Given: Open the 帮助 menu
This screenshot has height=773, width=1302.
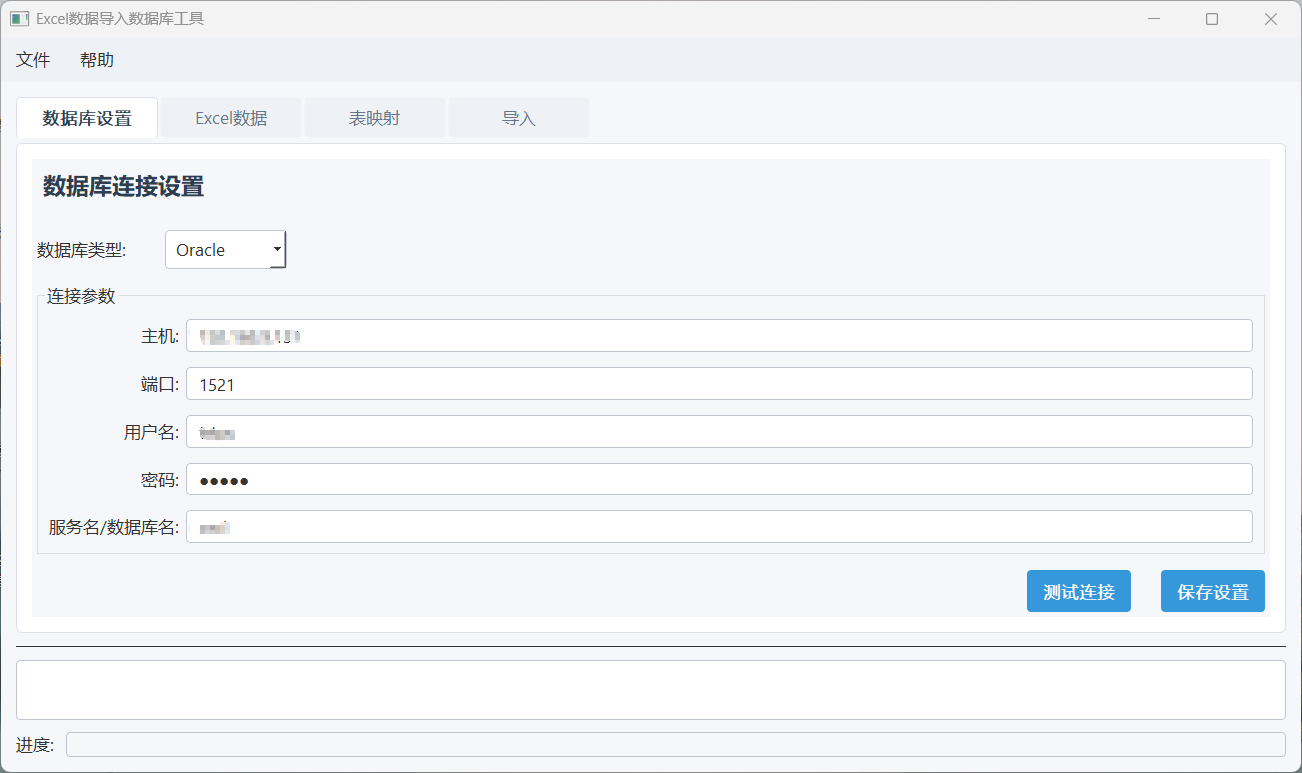Looking at the screenshot, I should click(x=97, y=60).
